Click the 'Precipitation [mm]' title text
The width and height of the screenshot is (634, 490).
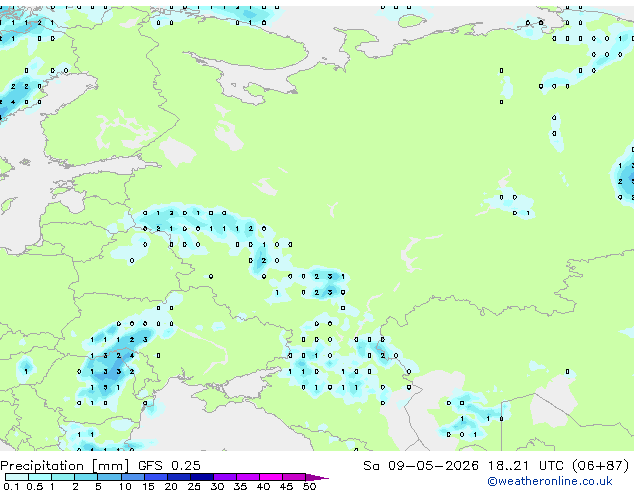click(x=64, y=466)
